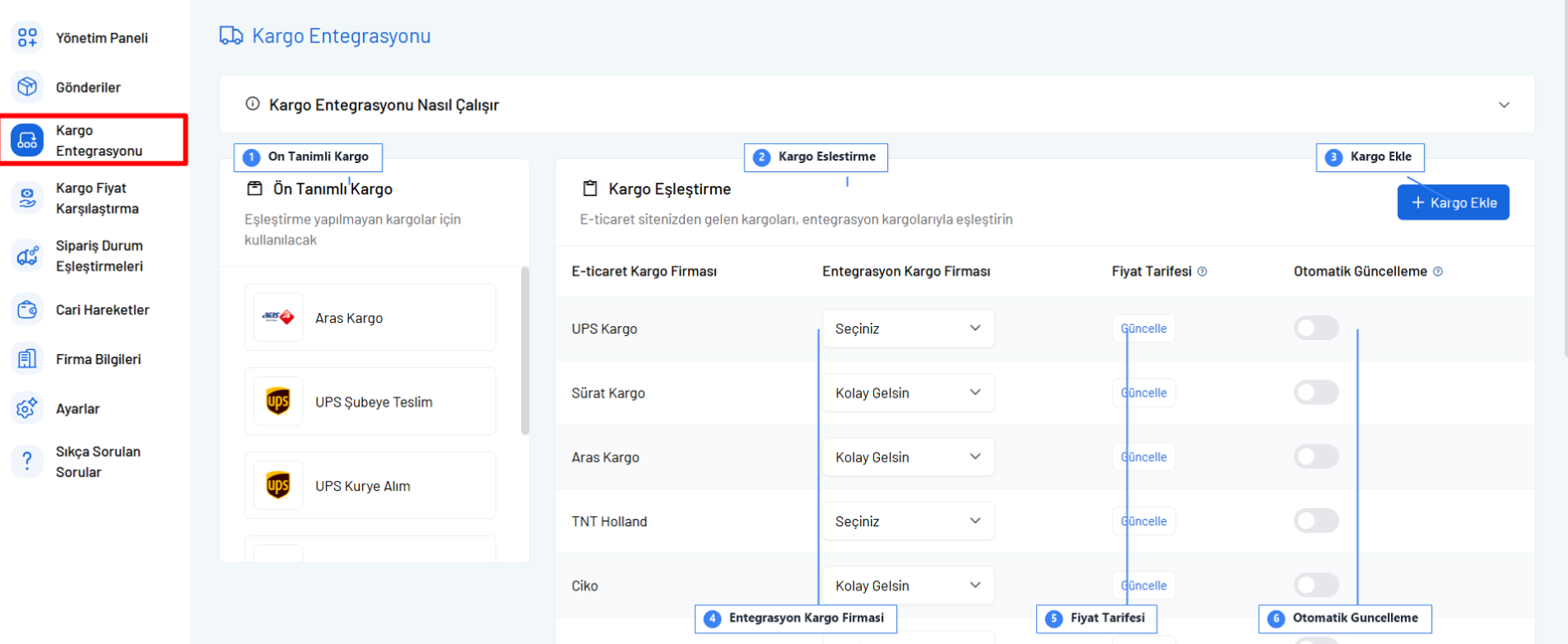Select UPS Şubeye Teslim default carrier card
The height and width of the screenshot is (644, 1568).
[x=370, y=402]
